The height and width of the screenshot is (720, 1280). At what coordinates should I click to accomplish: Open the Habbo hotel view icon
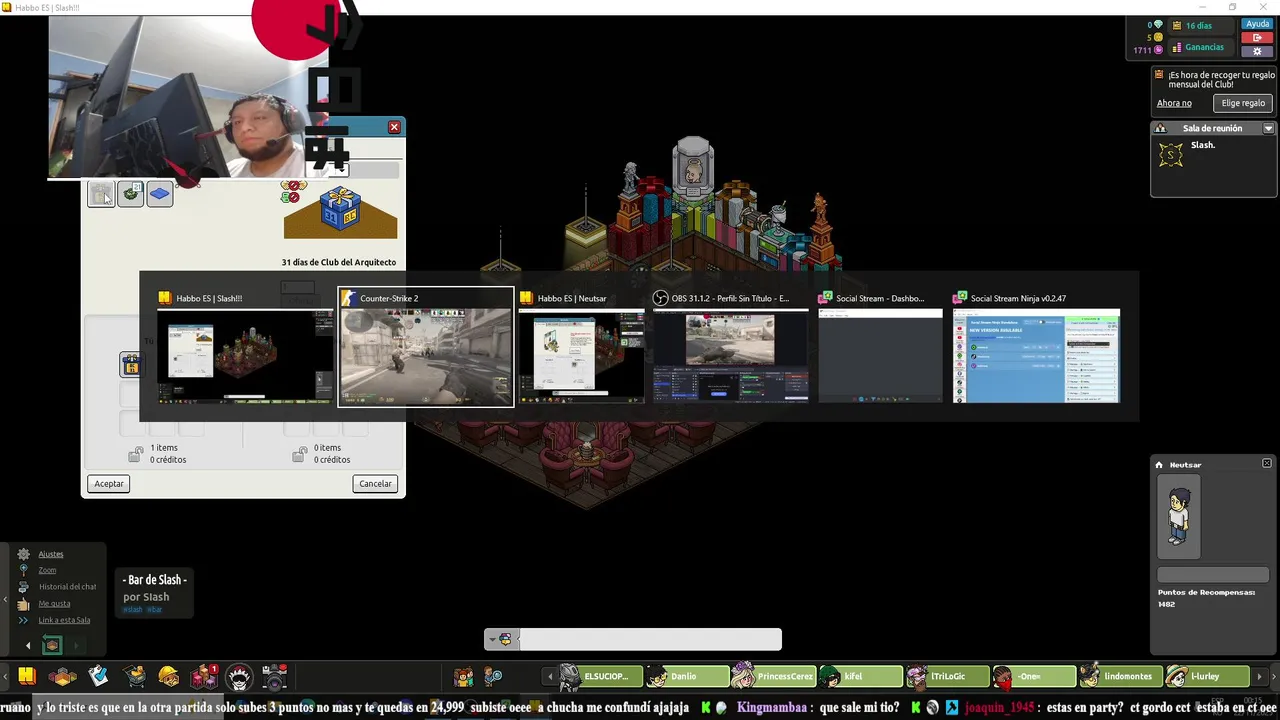coord(26,677)
